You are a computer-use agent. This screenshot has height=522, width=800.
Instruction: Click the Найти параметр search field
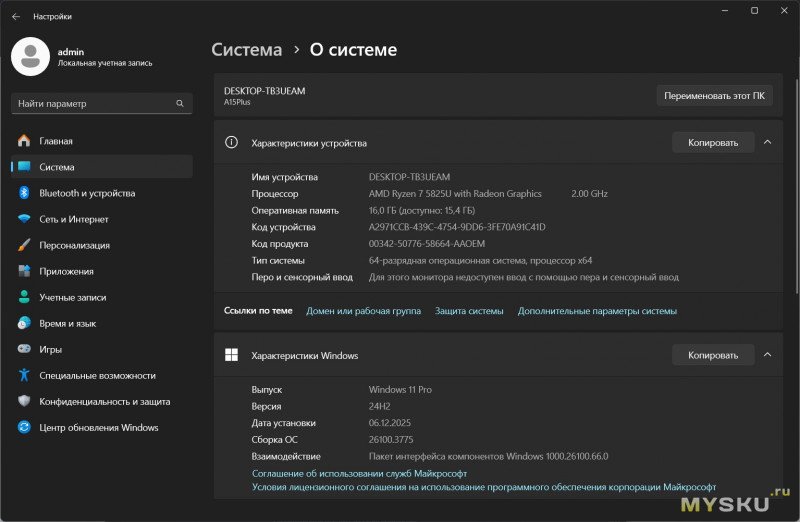[x=95, y=104]
